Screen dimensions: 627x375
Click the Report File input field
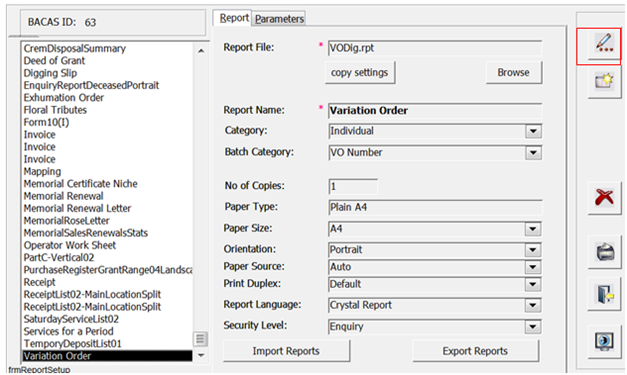coord(435,48)
